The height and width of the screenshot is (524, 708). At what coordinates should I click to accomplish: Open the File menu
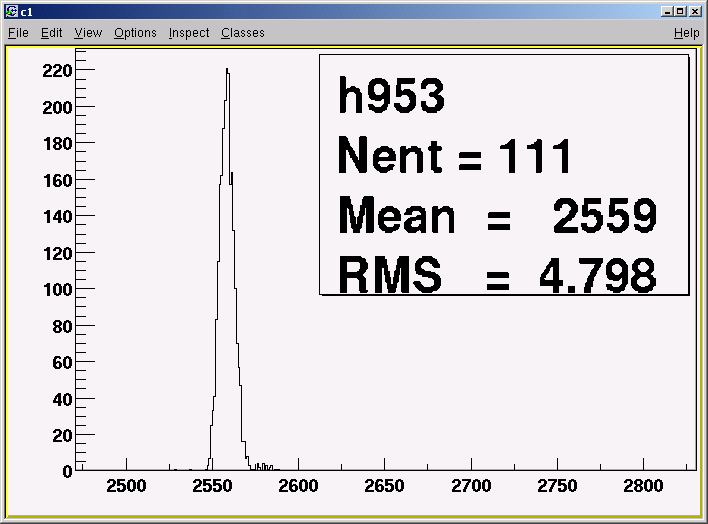tap(18, 33)
